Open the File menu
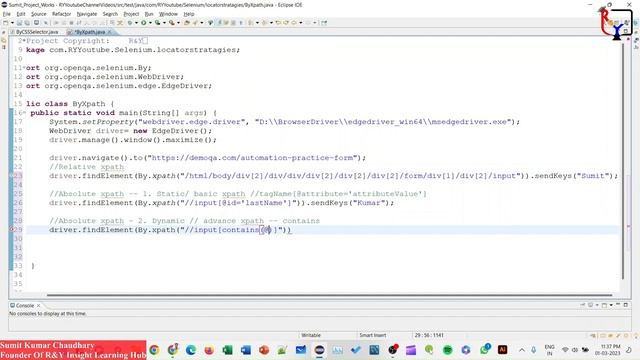 7,14
